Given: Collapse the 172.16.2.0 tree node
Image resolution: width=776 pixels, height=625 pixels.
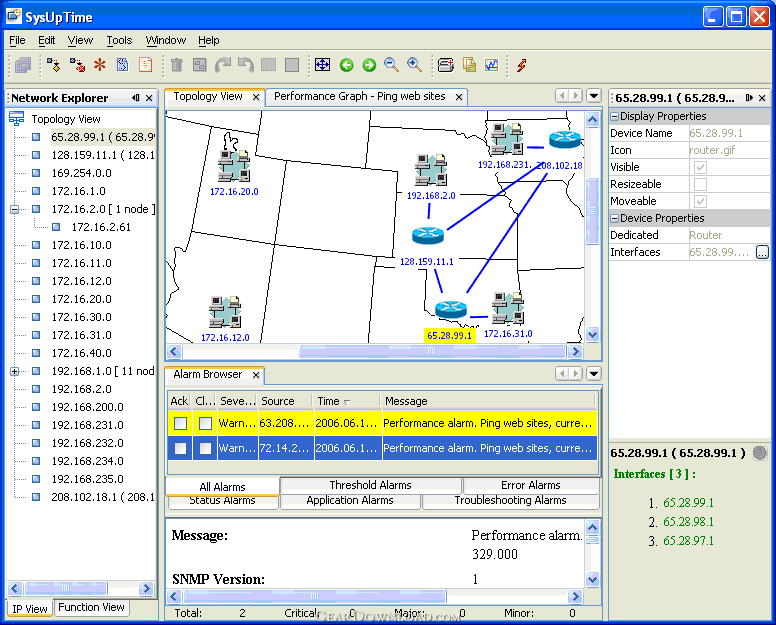Looking at the screenshot, I should coord(15,209).
